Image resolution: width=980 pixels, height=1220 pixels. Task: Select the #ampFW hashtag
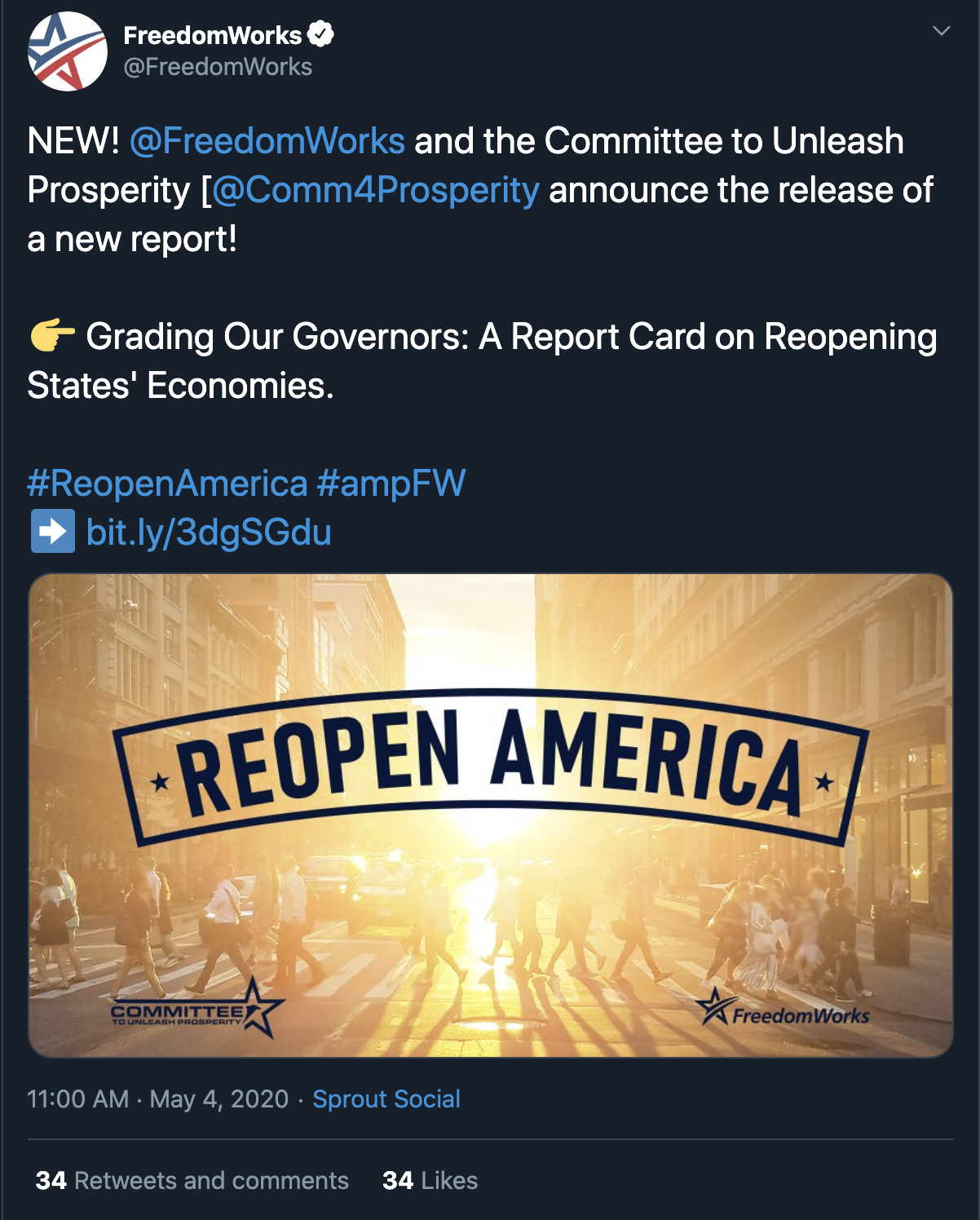391,483
